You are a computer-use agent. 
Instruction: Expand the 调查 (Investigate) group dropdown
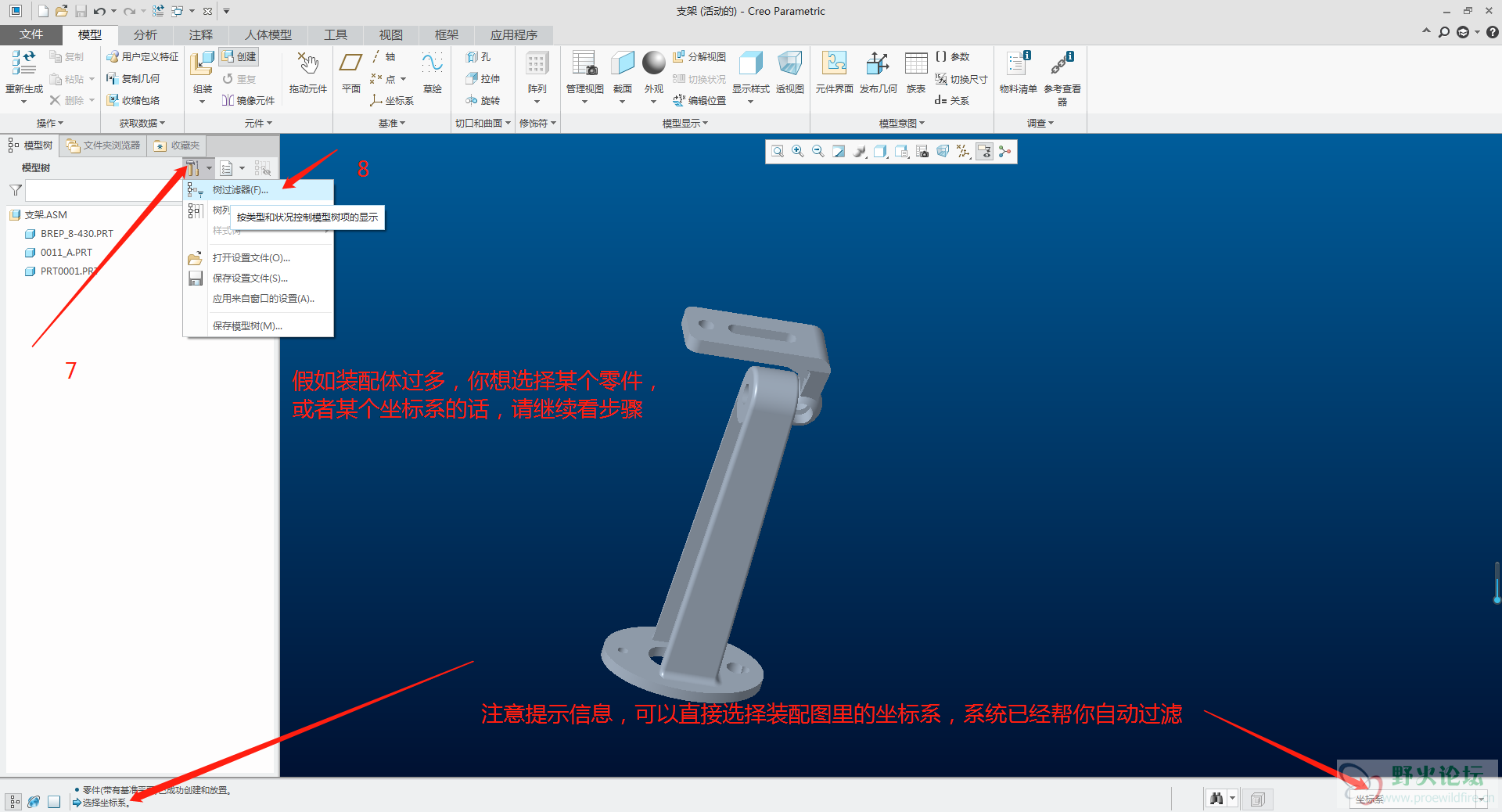pos(1040,123)
